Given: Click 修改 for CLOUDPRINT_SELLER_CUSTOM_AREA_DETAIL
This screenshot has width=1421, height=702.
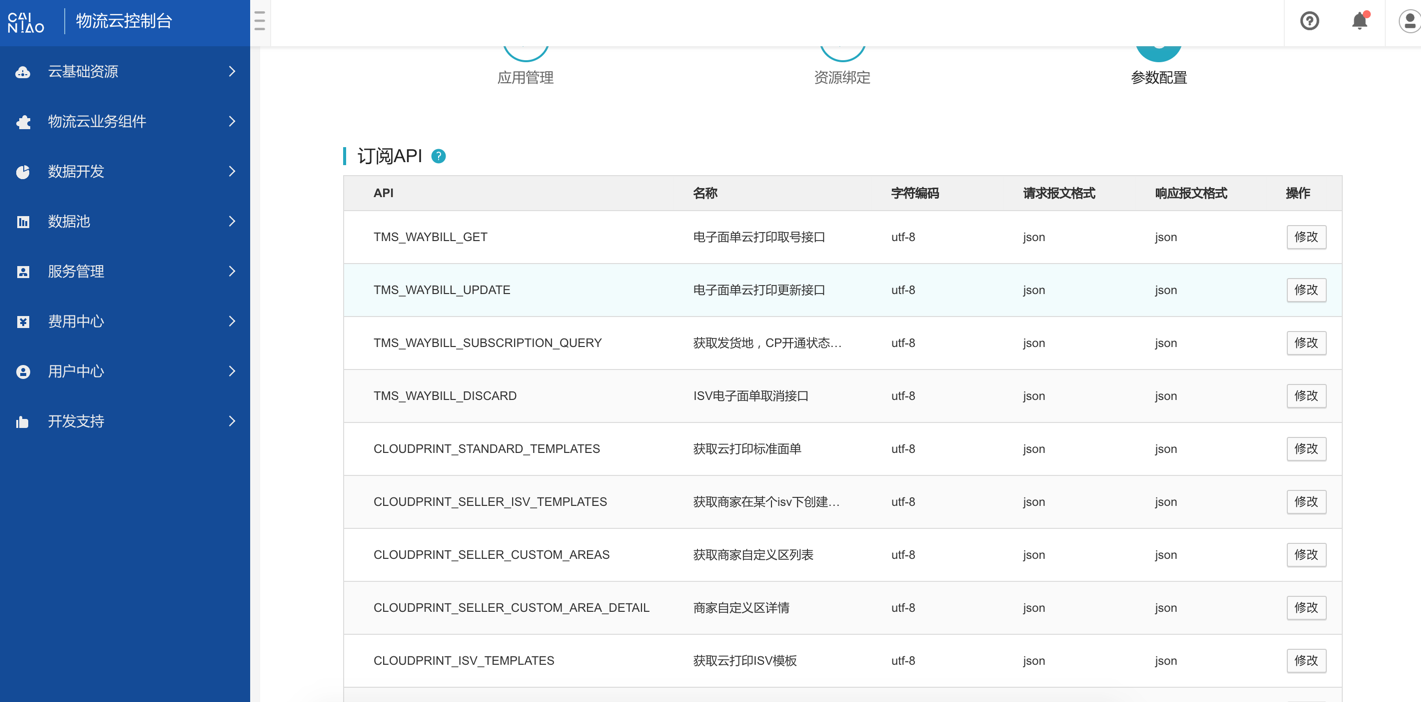Looking at the screenshot, I should pyautogui.click(x=1306, y=608).
